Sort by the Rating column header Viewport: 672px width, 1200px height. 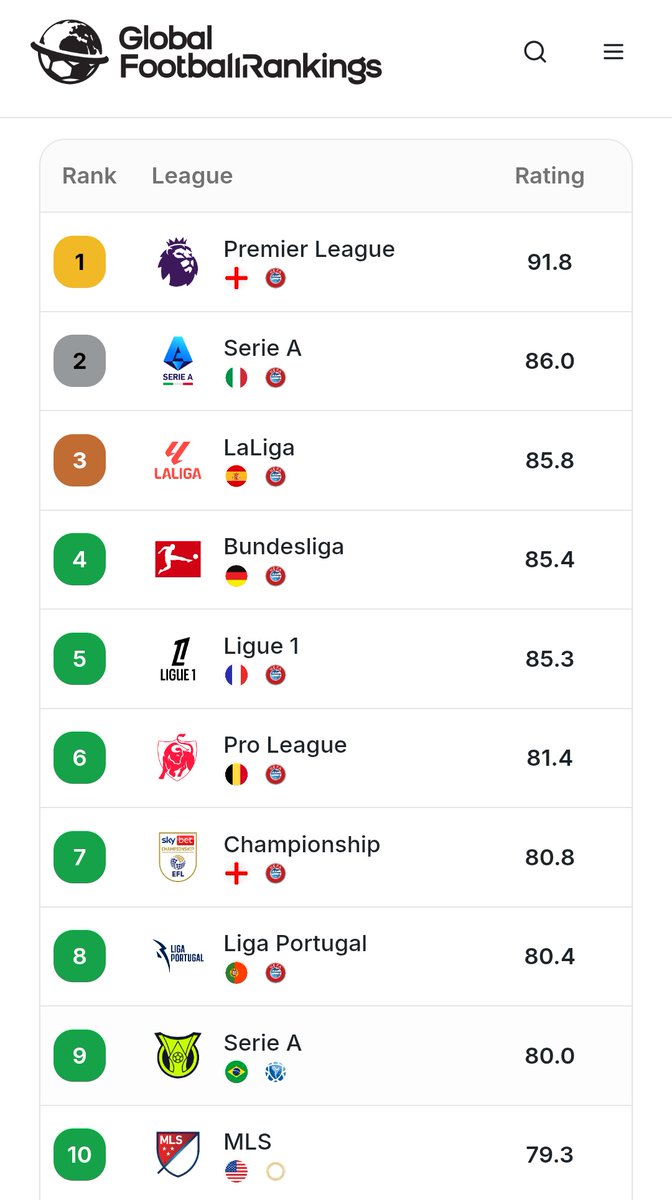(549, 176)
